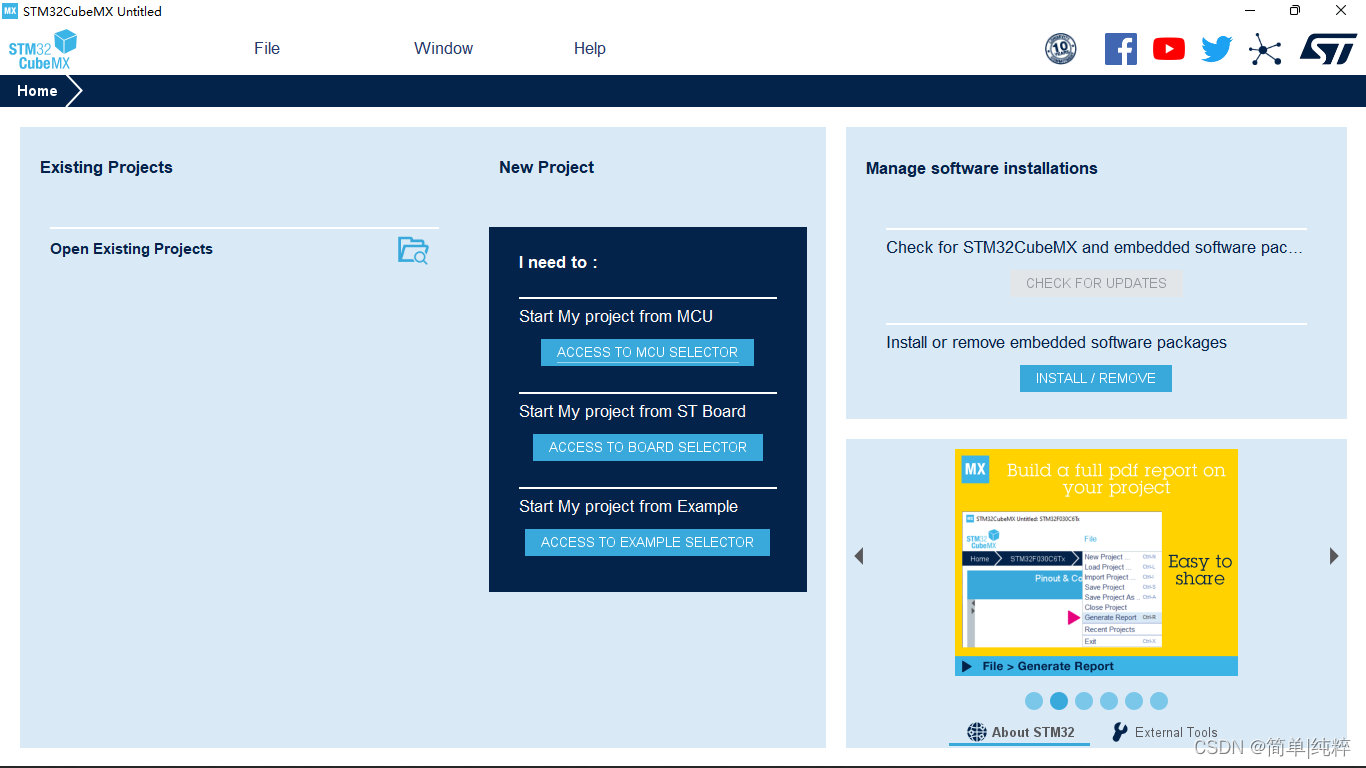The height and width of the screenshot is (768, 1366).
Task: Open the pdf report banner image
Action: (1096, 562)
